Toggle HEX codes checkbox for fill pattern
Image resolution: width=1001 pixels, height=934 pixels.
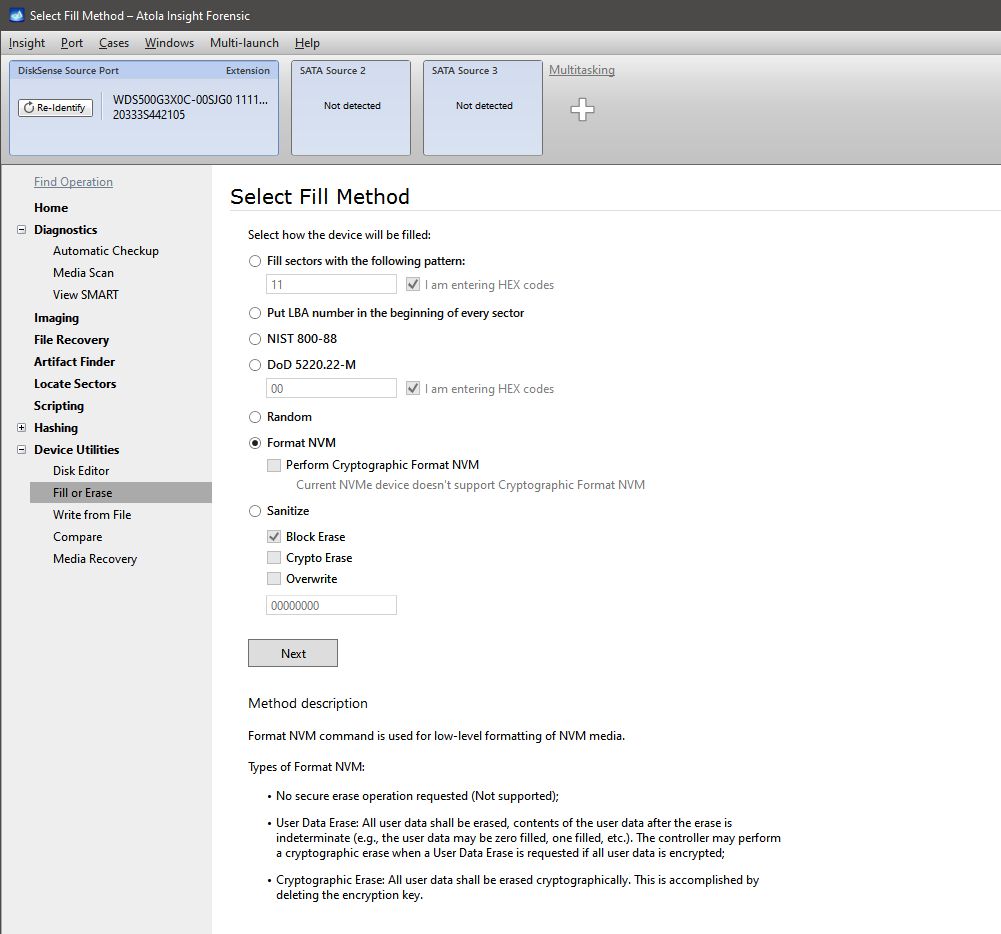point(413,284)
